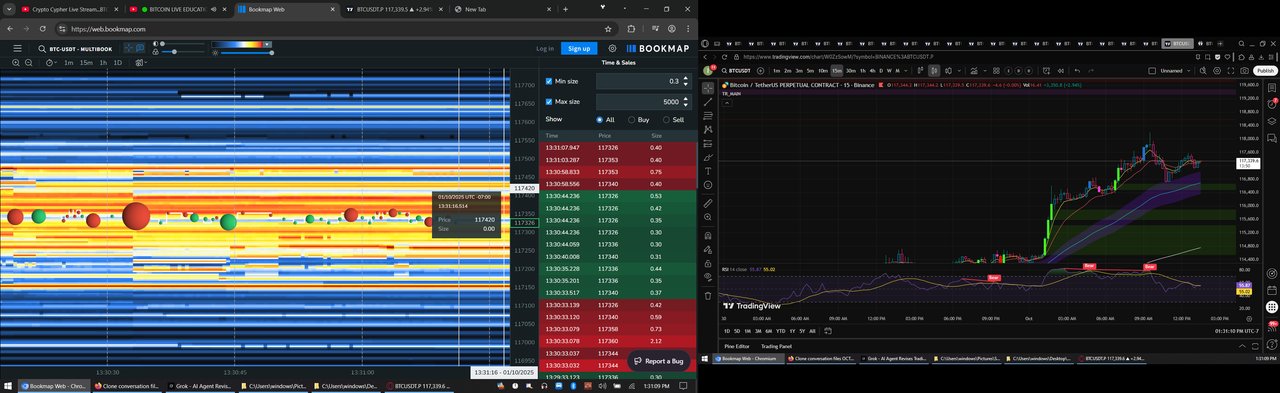
Task: Open the Unnamed layout dropdown
Action: (1188, 71)
